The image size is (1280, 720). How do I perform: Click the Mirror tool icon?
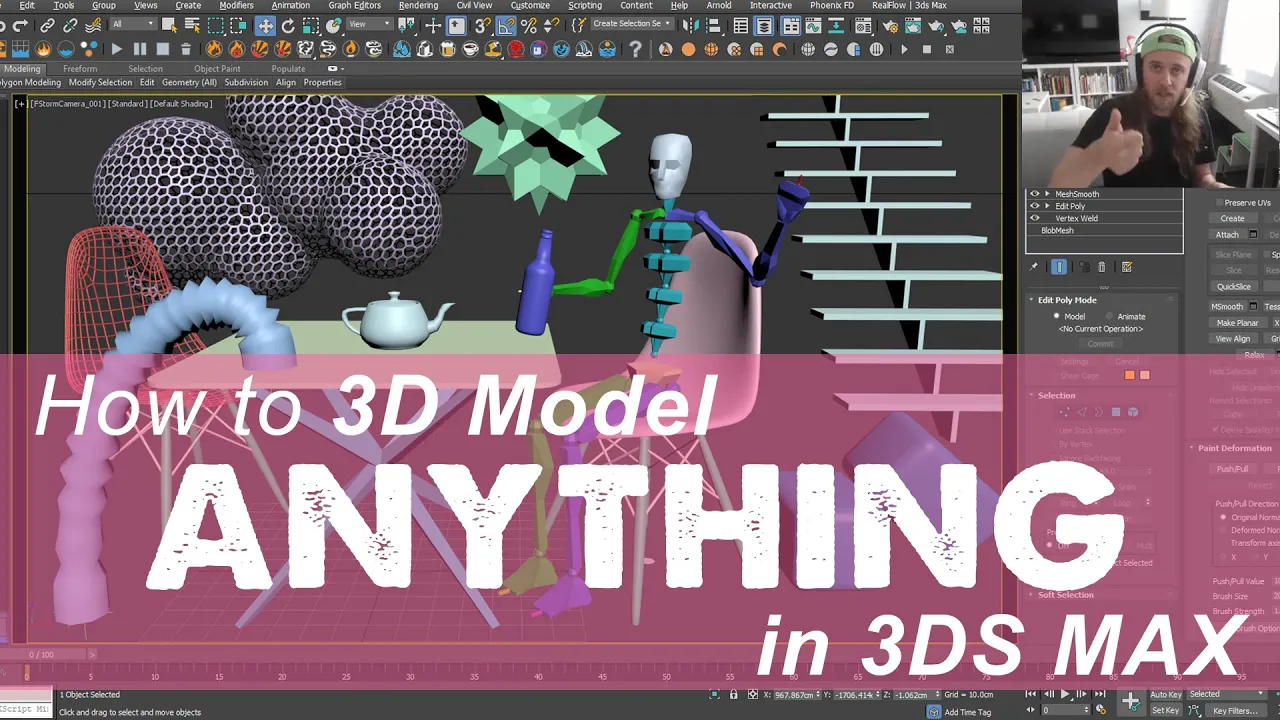coord(691,25)
